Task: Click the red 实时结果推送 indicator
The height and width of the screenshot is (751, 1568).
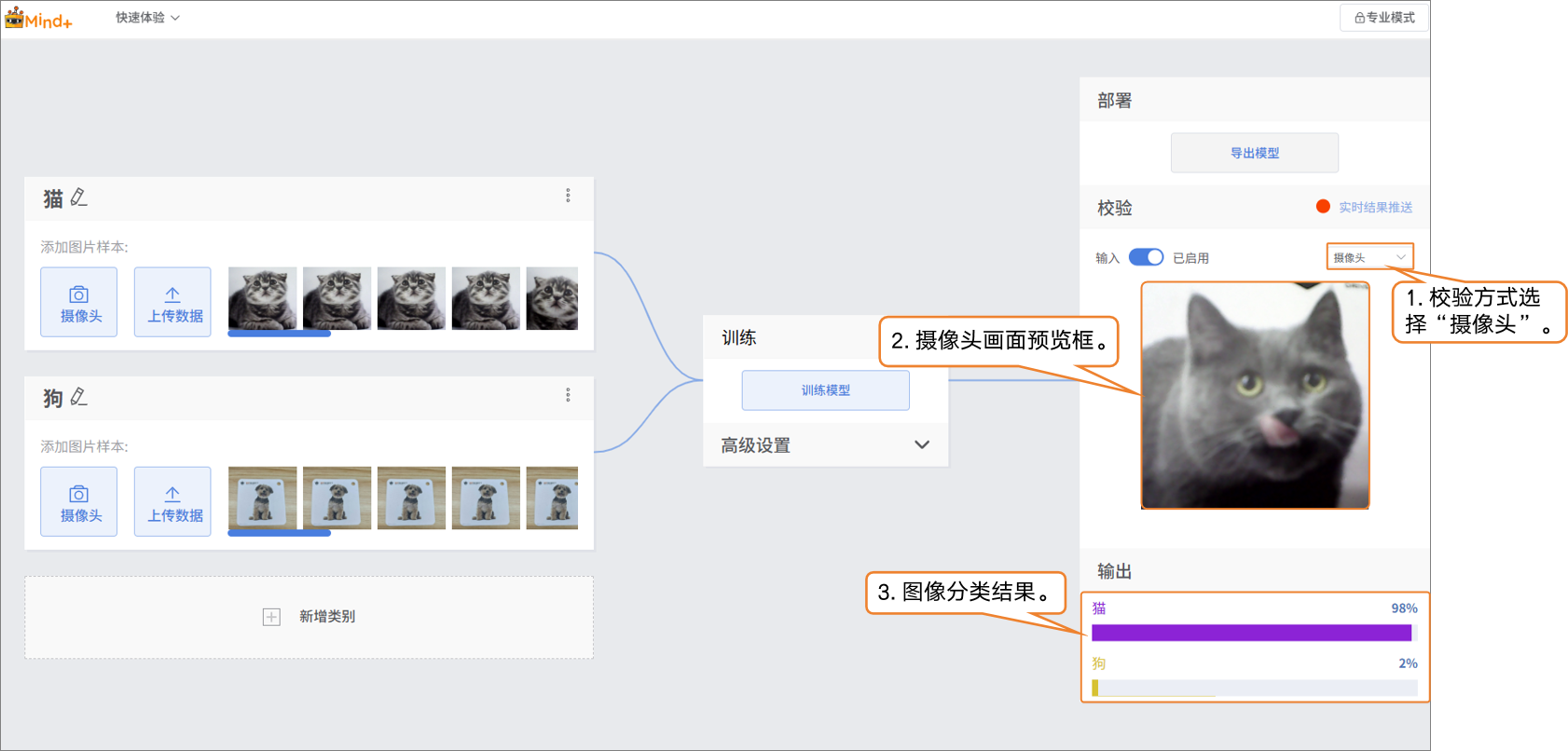Action: (x=1323, y=207)
